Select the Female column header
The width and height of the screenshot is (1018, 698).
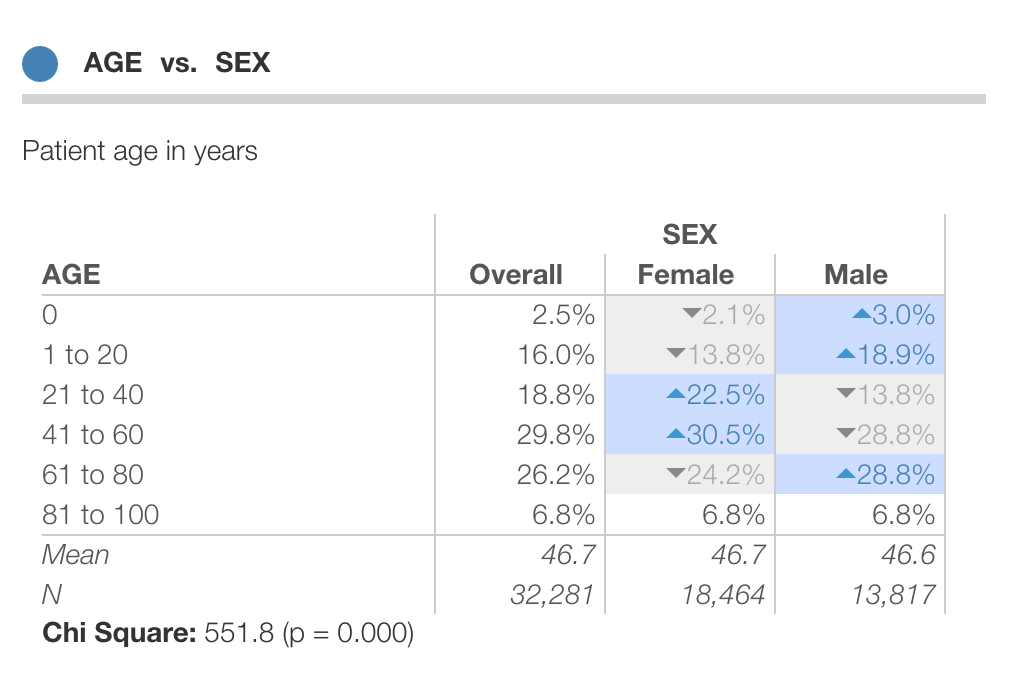point(686,275)
